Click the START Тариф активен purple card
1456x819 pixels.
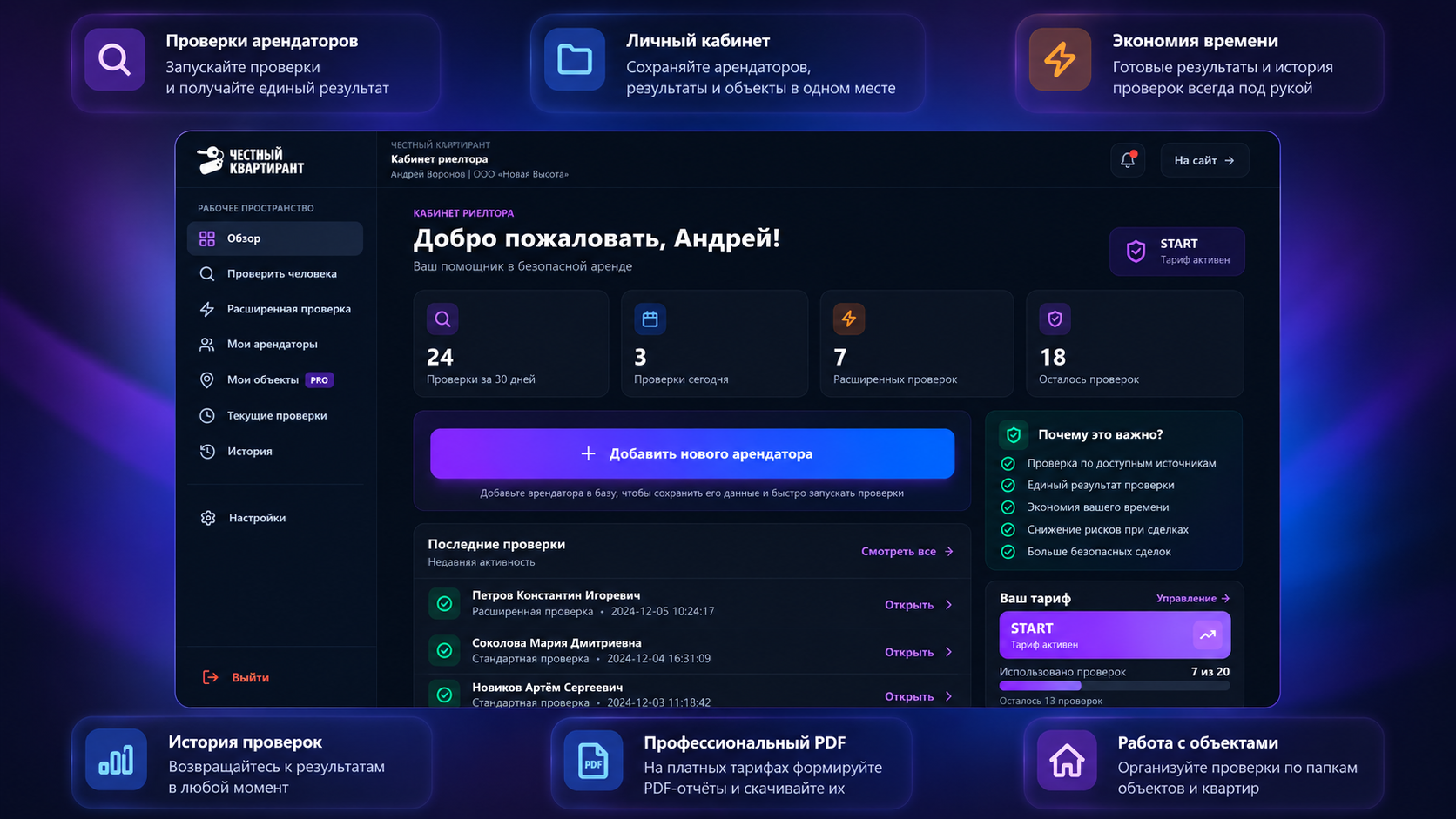[1115, 634]
